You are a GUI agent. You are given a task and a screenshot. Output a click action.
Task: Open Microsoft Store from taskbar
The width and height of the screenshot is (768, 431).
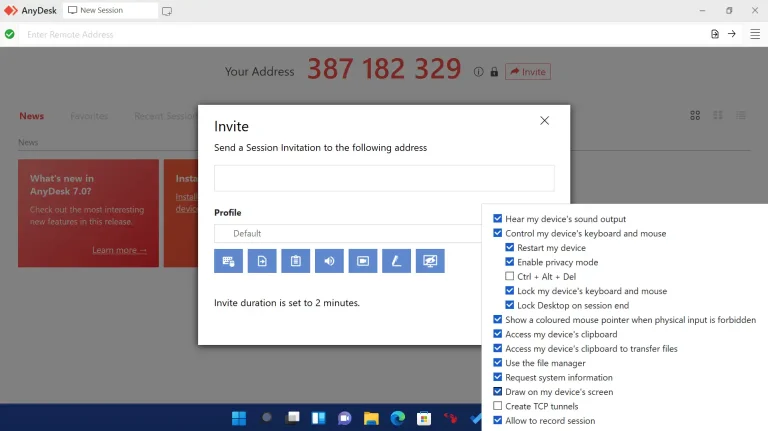[x=424, y=418]
